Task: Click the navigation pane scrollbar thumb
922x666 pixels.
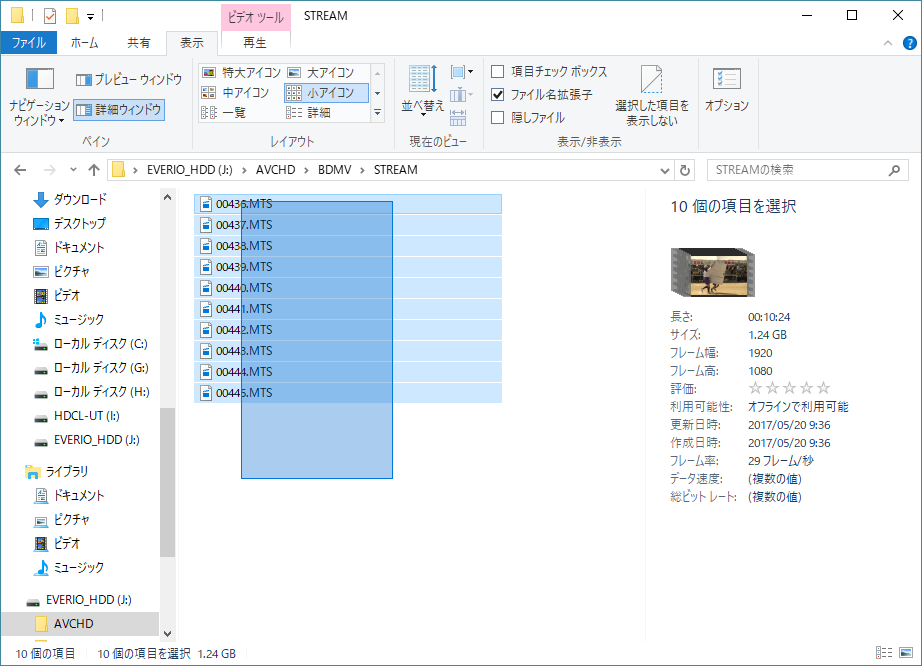Action: (x=168, y=481)
